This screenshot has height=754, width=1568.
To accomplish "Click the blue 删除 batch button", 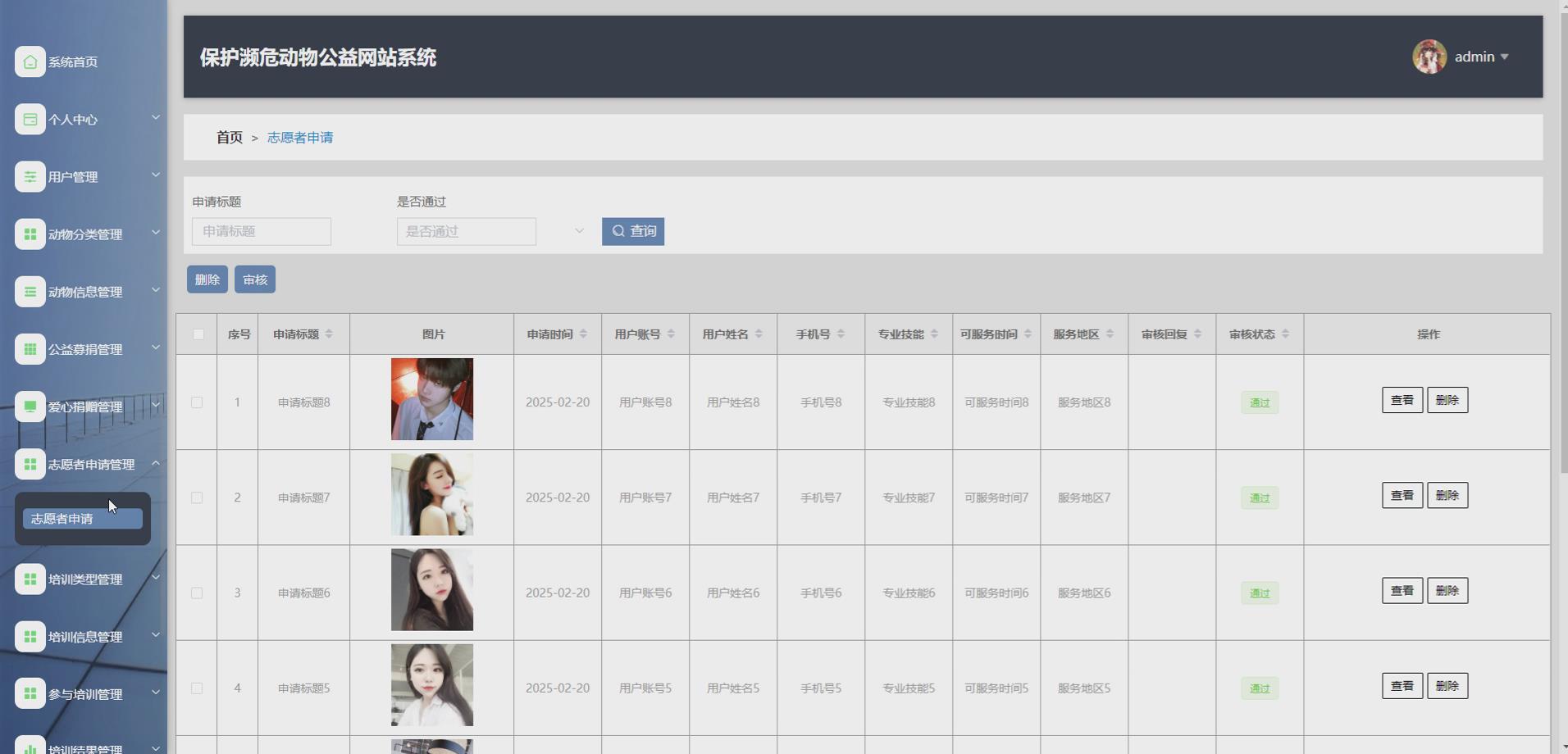I will [x=207, y=279].
